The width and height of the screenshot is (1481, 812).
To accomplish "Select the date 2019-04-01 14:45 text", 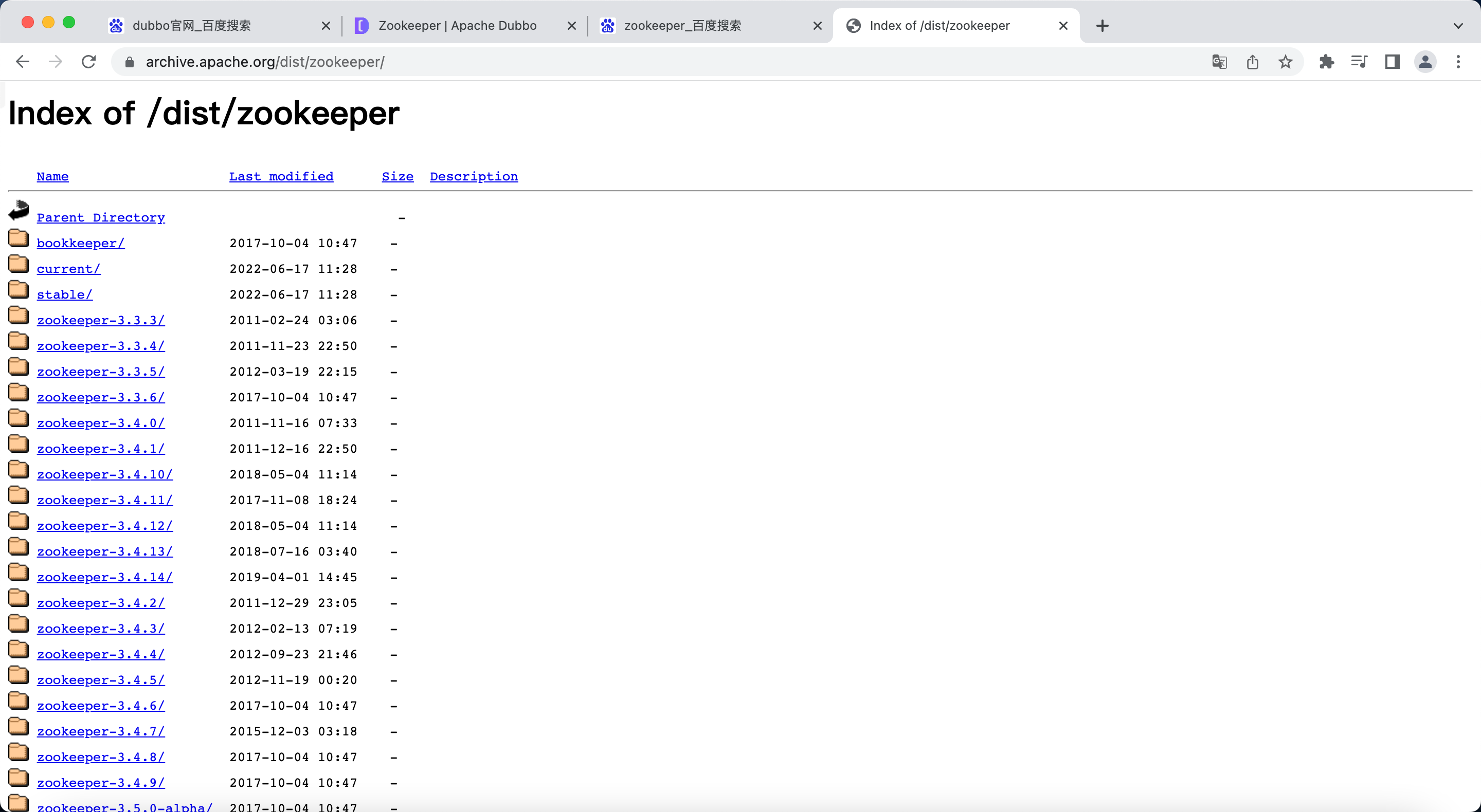I will tap(293, 577).
